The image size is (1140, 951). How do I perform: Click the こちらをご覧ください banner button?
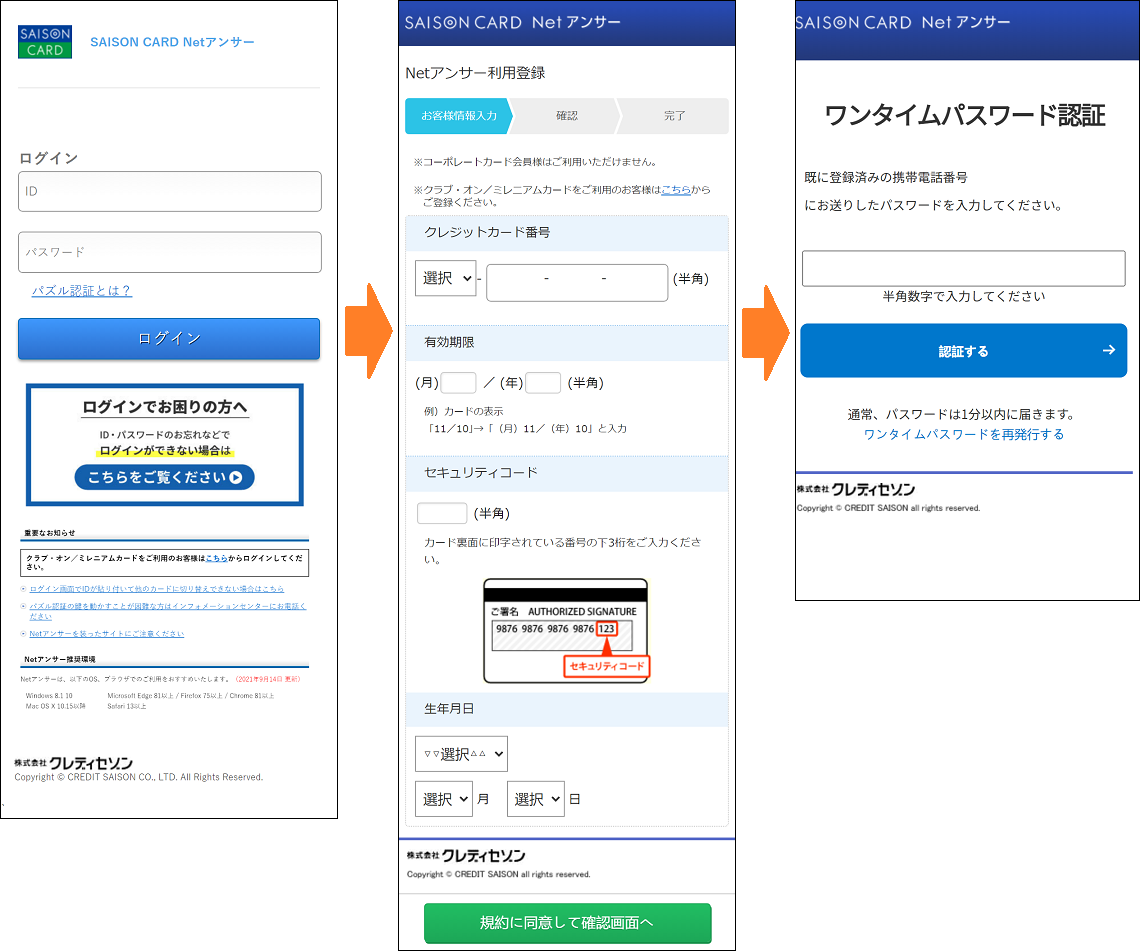coord(165,477)
